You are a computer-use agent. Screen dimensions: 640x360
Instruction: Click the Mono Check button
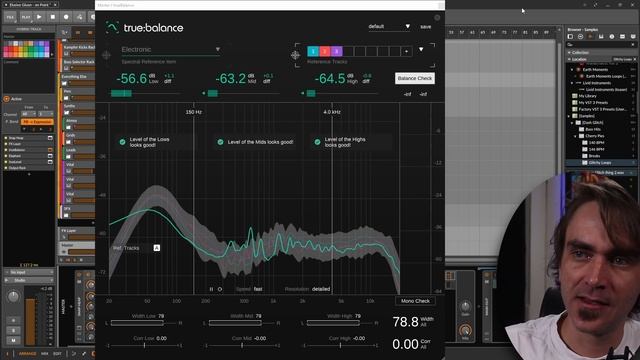pos(415,301)
